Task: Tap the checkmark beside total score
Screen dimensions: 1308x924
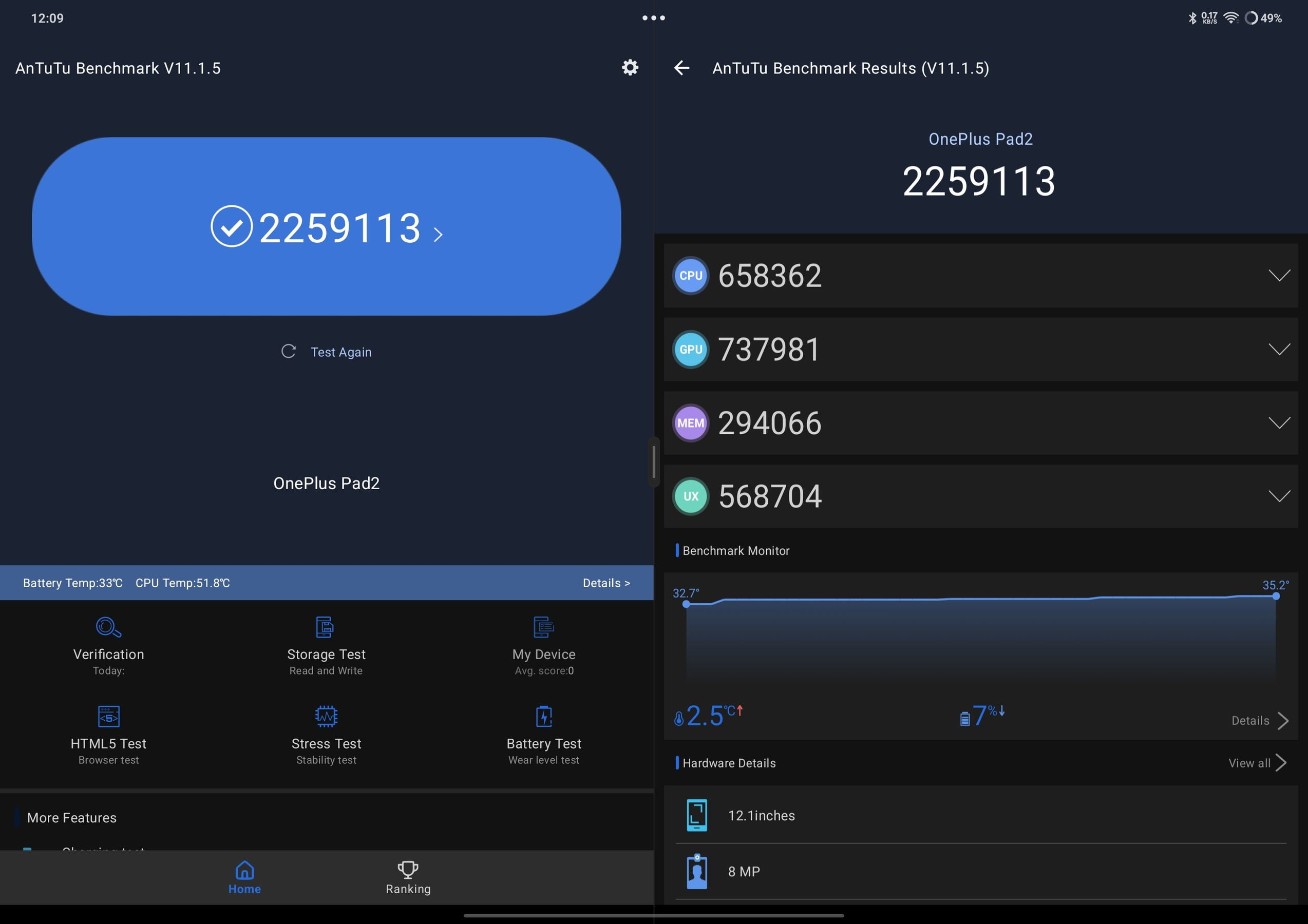Action: coord(231,226)
